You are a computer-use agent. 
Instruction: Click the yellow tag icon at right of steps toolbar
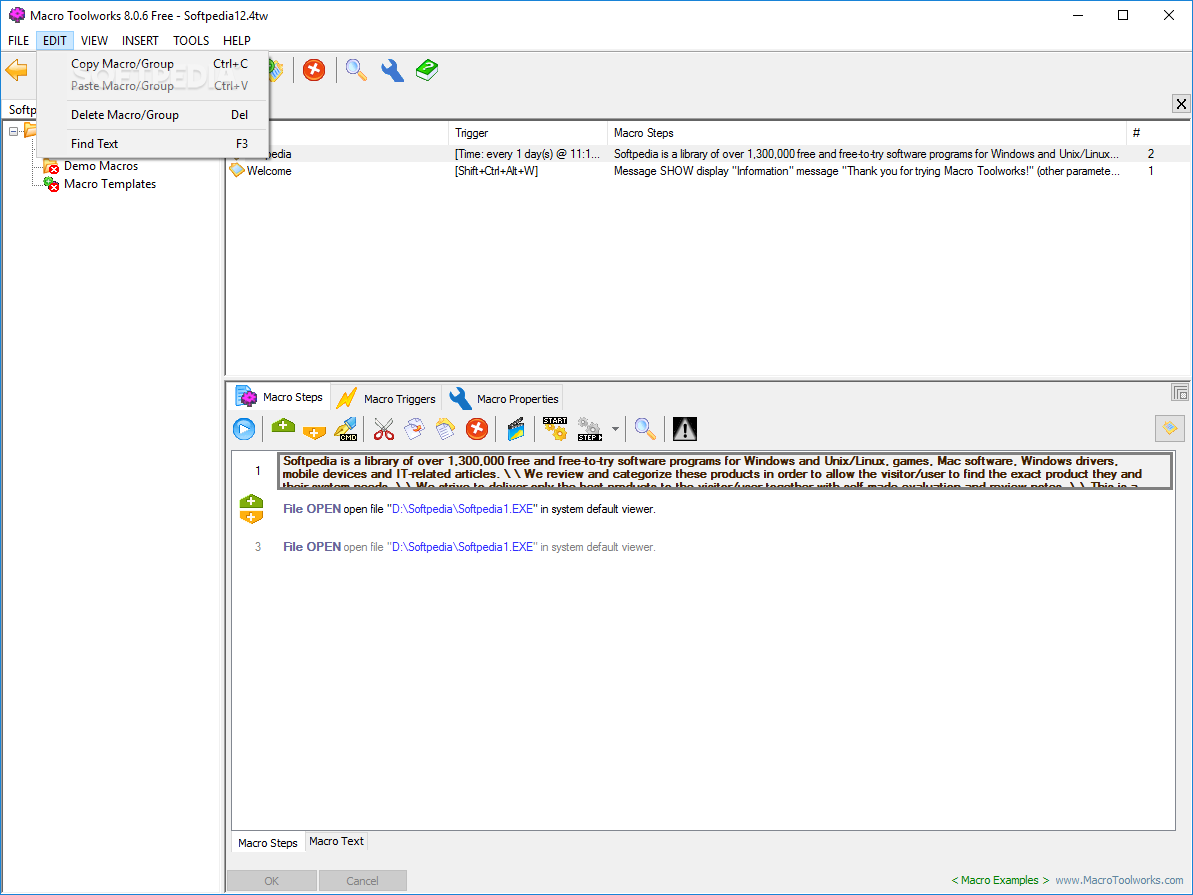point(1170,428)
